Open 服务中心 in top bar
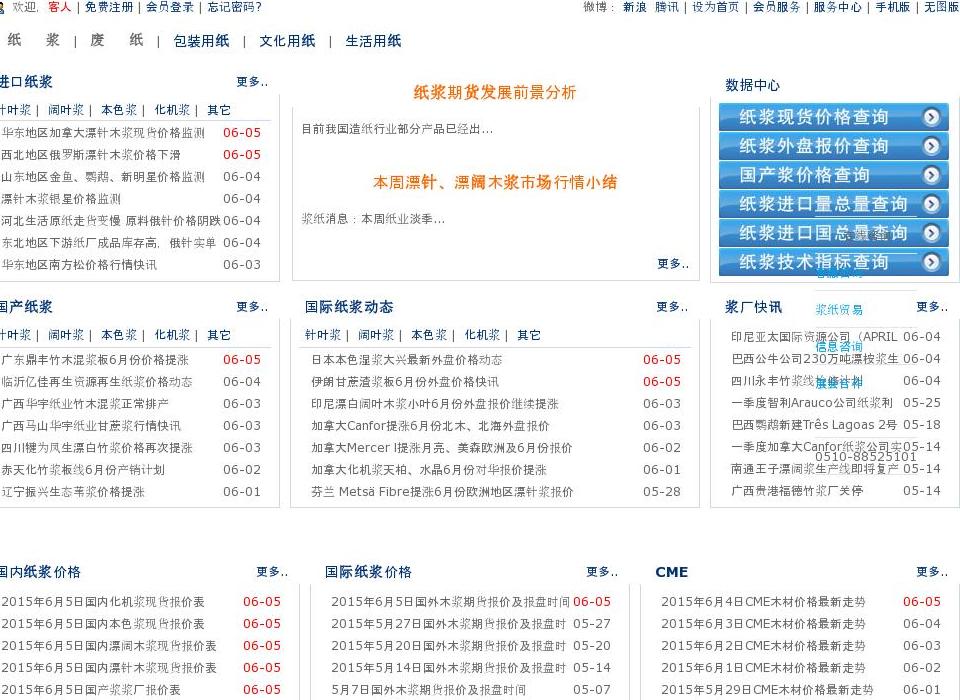The height and width of the screenshot is (700, 960). 837,7
